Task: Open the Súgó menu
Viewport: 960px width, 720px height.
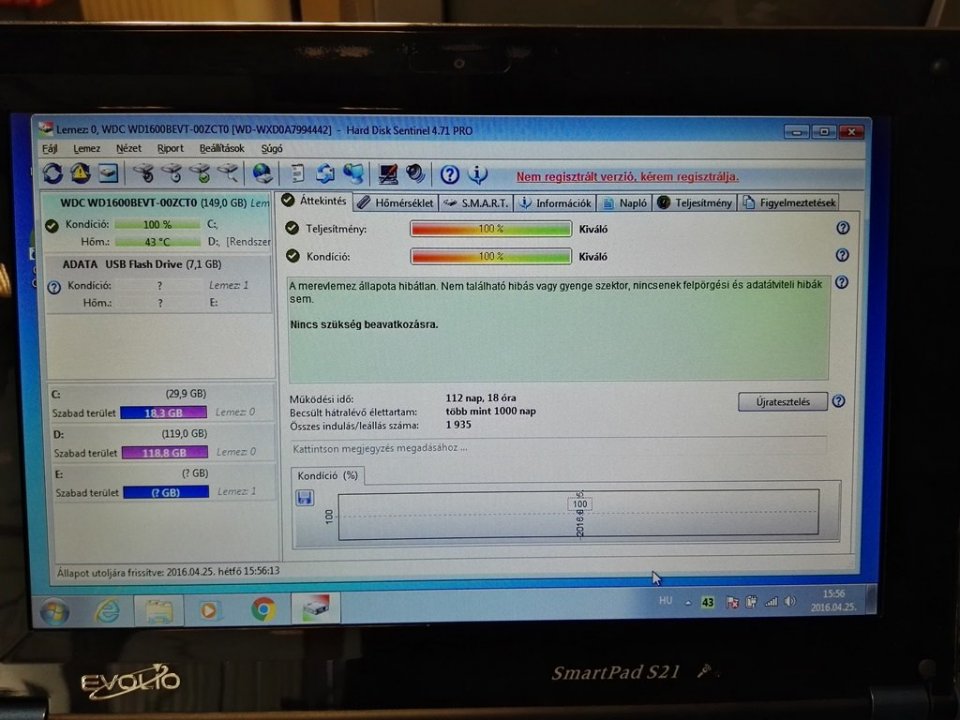Action: click(x=272, y=149)
